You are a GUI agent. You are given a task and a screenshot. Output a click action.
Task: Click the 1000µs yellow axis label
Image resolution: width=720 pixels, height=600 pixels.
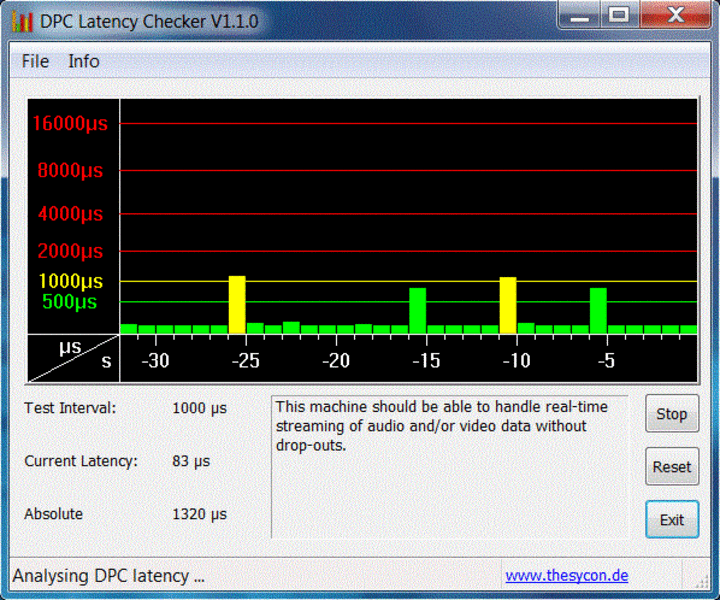(70, 281)
